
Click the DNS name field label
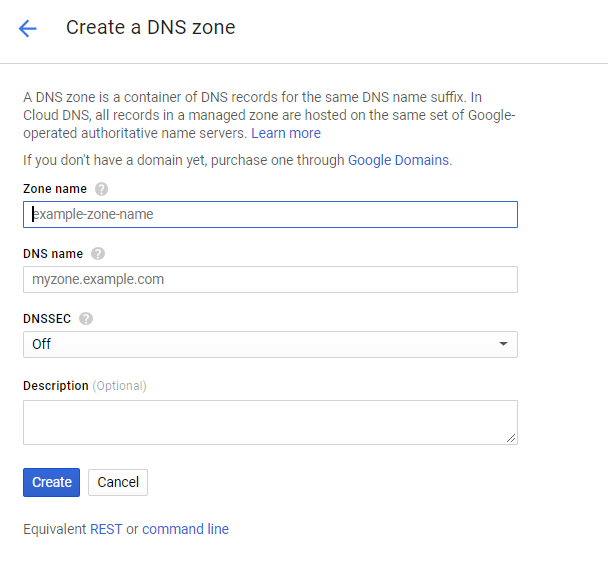[x=53, y=254]
